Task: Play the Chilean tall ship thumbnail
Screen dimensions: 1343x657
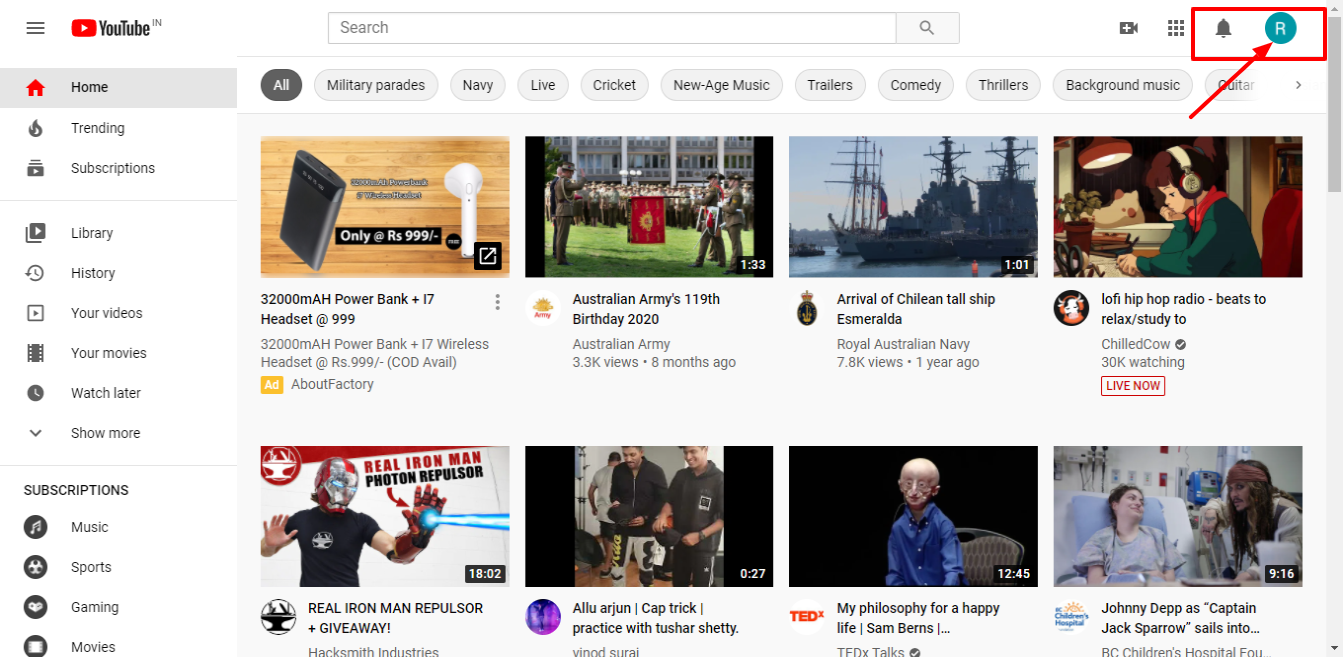Action: pos(913,207)
